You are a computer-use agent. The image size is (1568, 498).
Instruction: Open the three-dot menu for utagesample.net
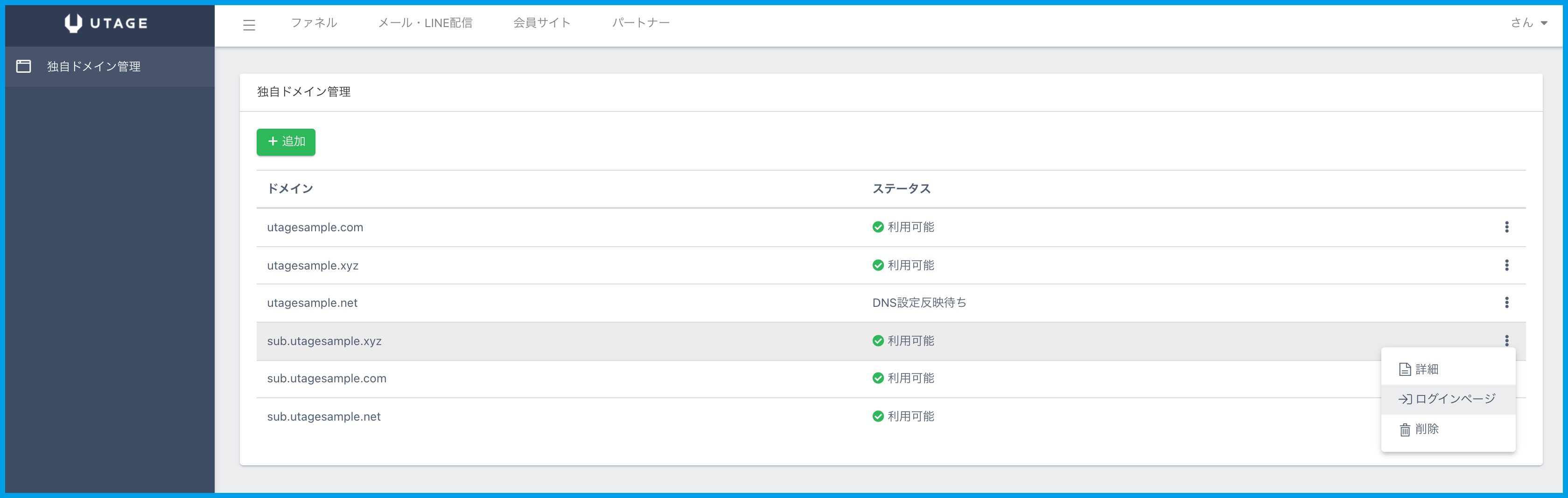(1506, 303)
